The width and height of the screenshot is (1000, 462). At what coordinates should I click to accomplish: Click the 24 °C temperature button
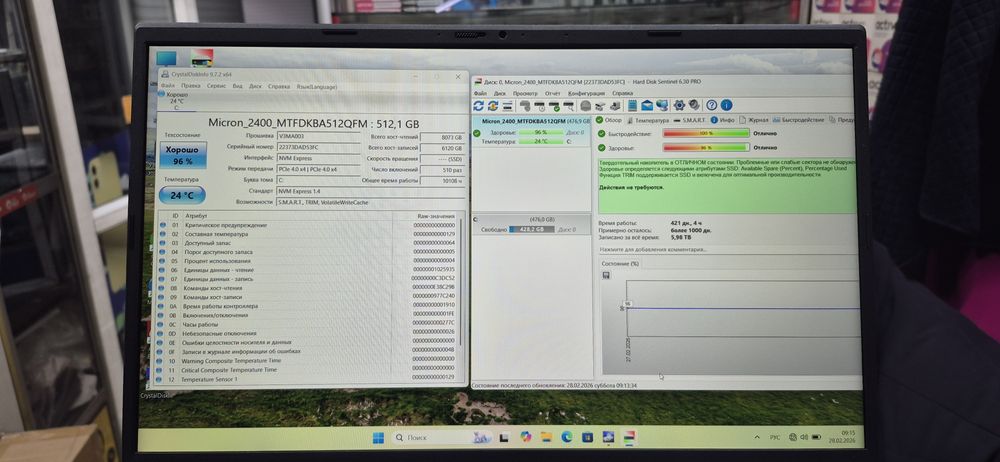(x=182, y=195)
